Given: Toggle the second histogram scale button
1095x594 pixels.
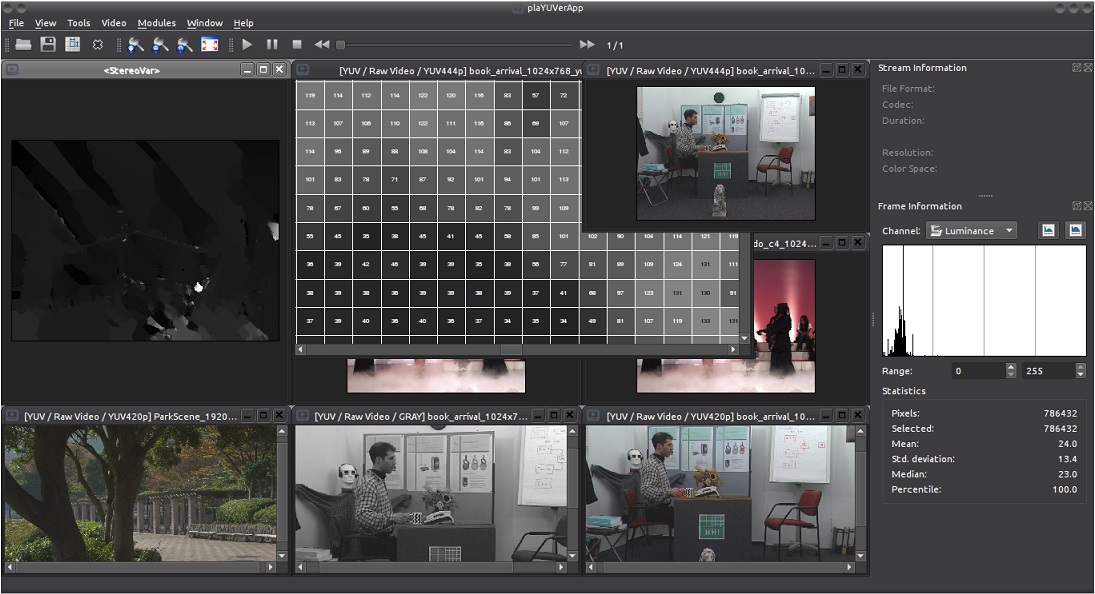Looking at the screenshot, I should [1074, 230].
